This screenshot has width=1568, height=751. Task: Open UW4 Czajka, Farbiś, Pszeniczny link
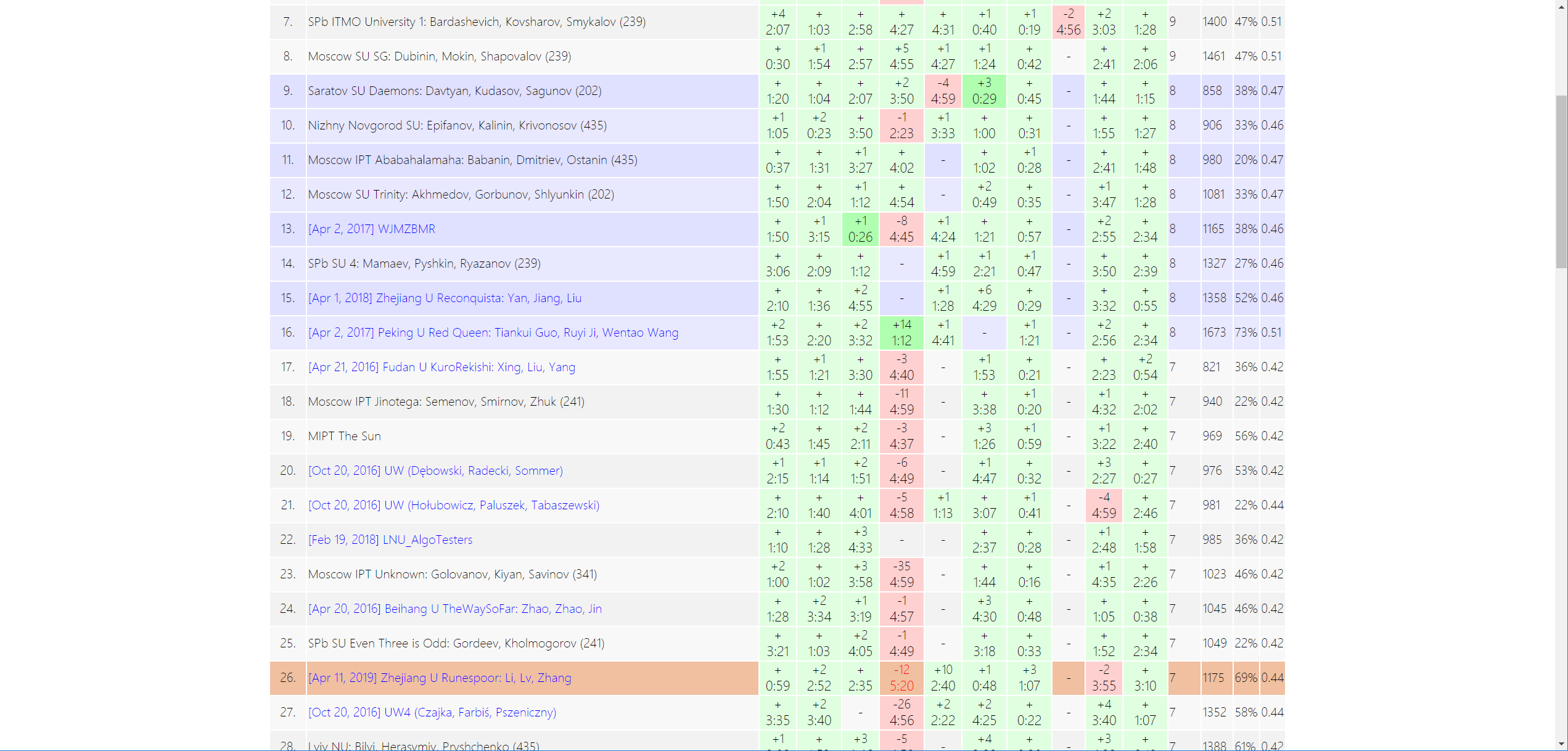coord(432,712)
